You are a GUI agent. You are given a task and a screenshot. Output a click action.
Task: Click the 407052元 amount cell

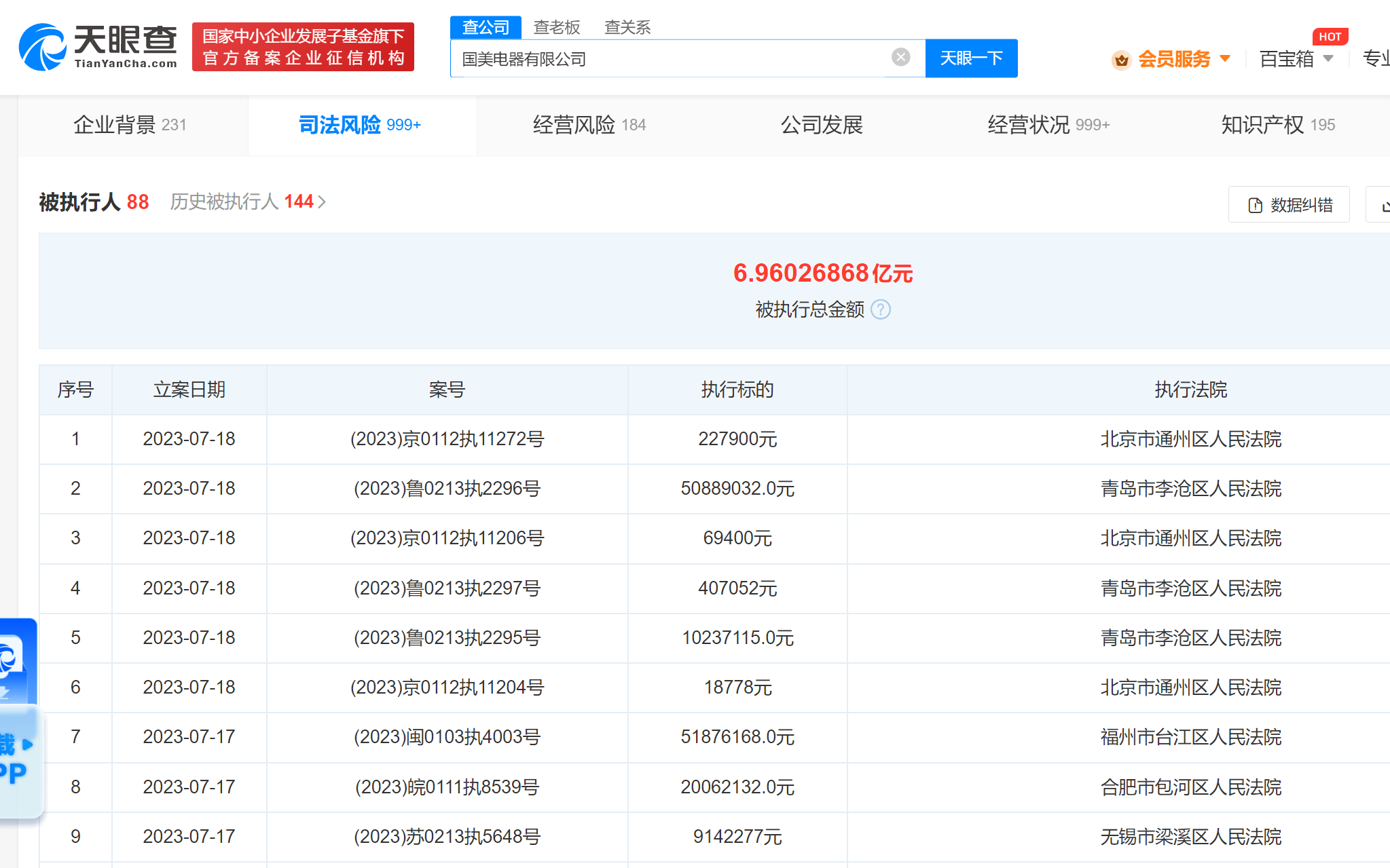pos(737,588)
